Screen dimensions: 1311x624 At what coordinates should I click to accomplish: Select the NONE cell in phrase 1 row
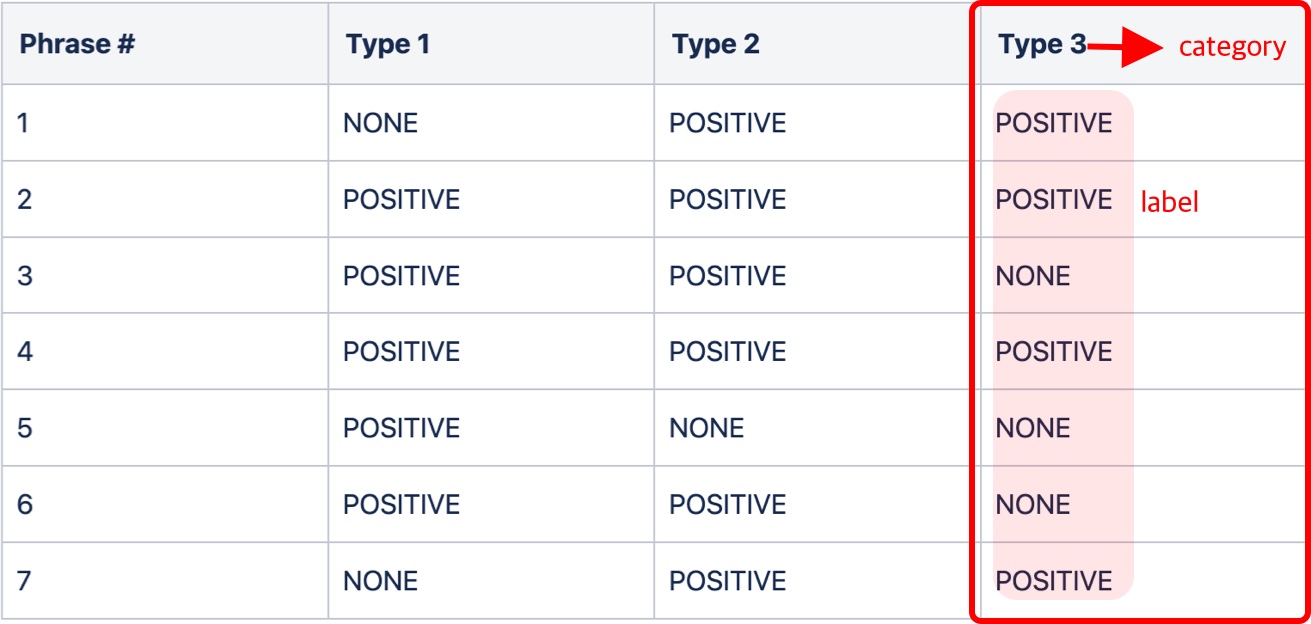click(380, 123)
